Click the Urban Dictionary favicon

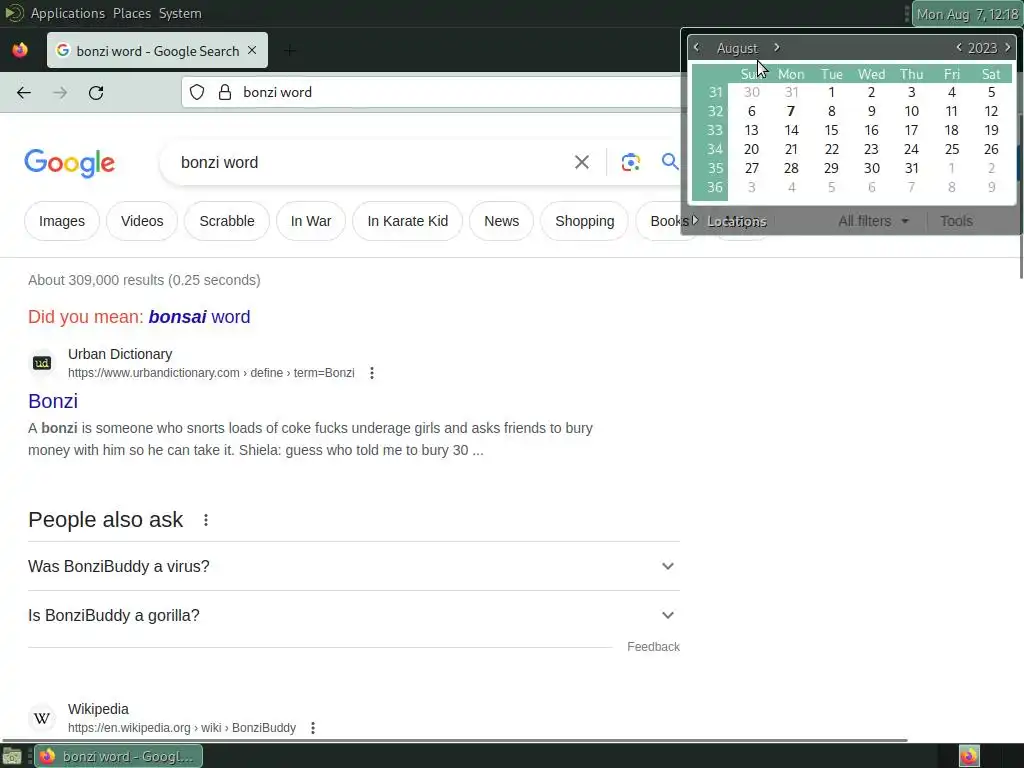pos(42,363)
